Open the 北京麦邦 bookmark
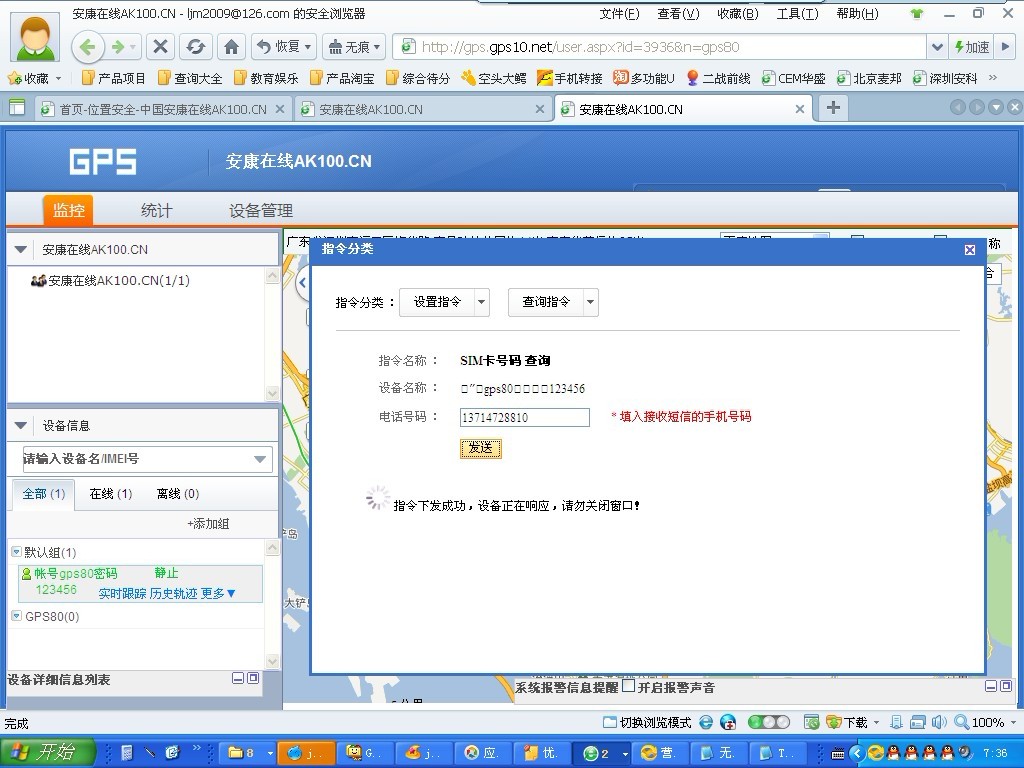 [x=869, y=78]
